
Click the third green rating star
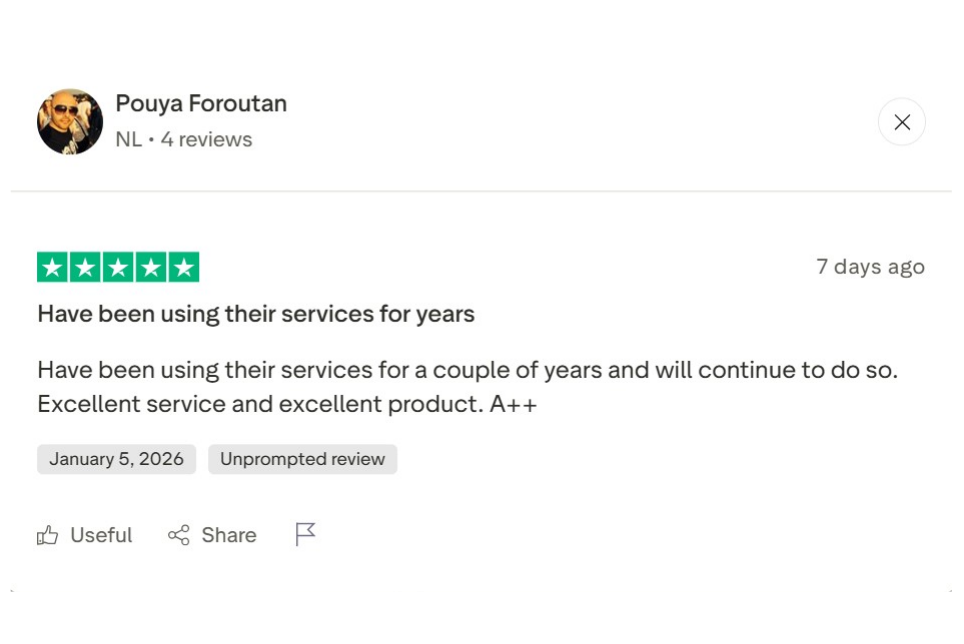tap(118, 268)
